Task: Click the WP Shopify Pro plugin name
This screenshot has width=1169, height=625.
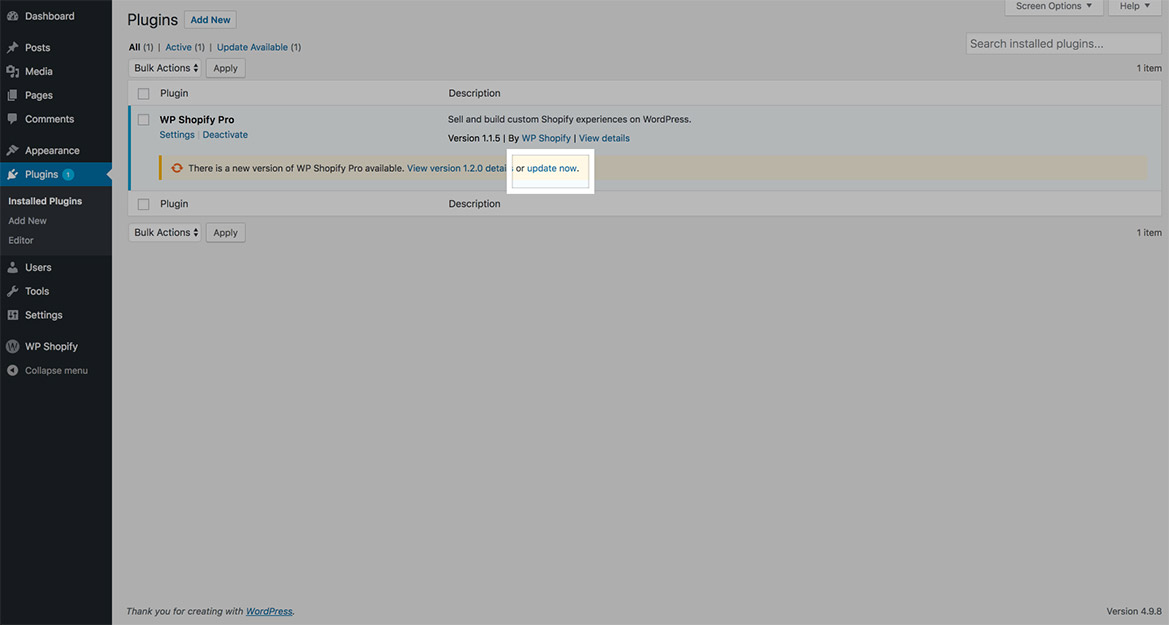Action: (197, 119)
